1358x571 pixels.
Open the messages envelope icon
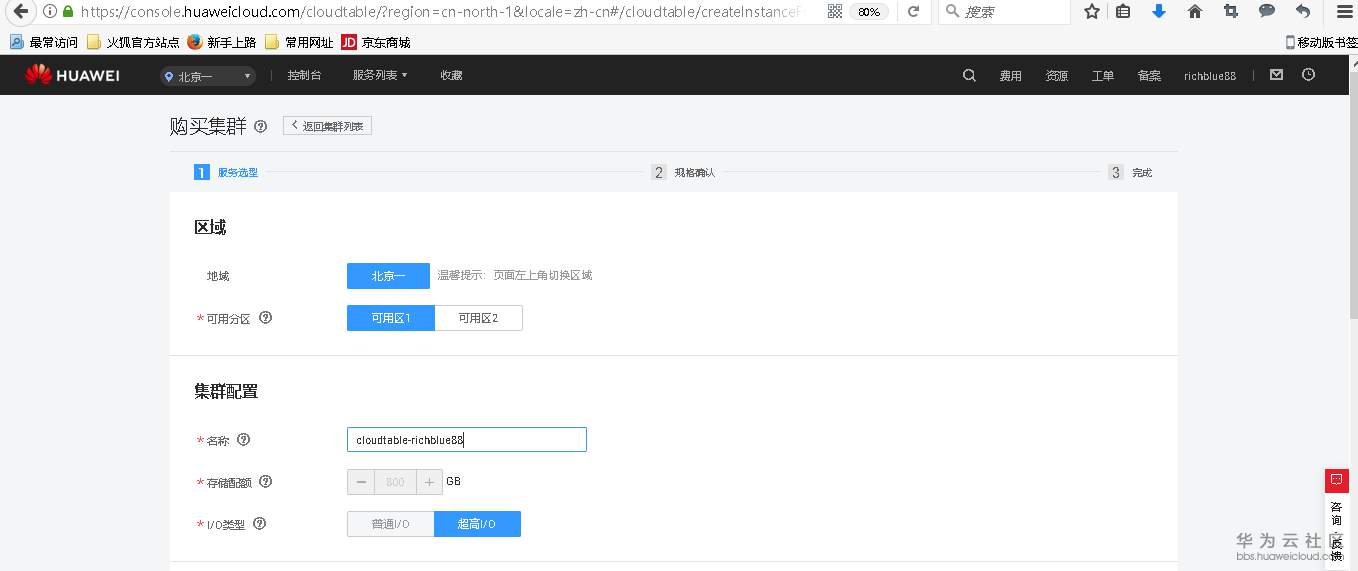pyautogui.click(x=1276, y=75)
